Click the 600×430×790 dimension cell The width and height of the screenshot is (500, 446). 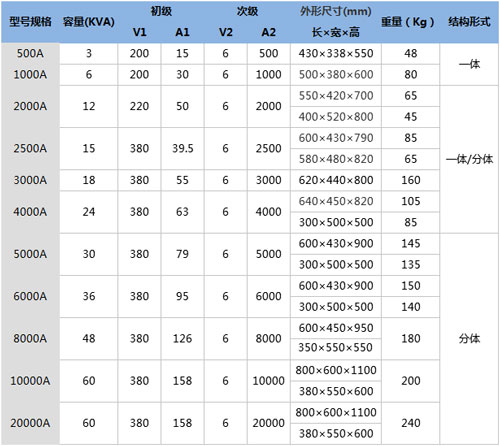point(336,138)
